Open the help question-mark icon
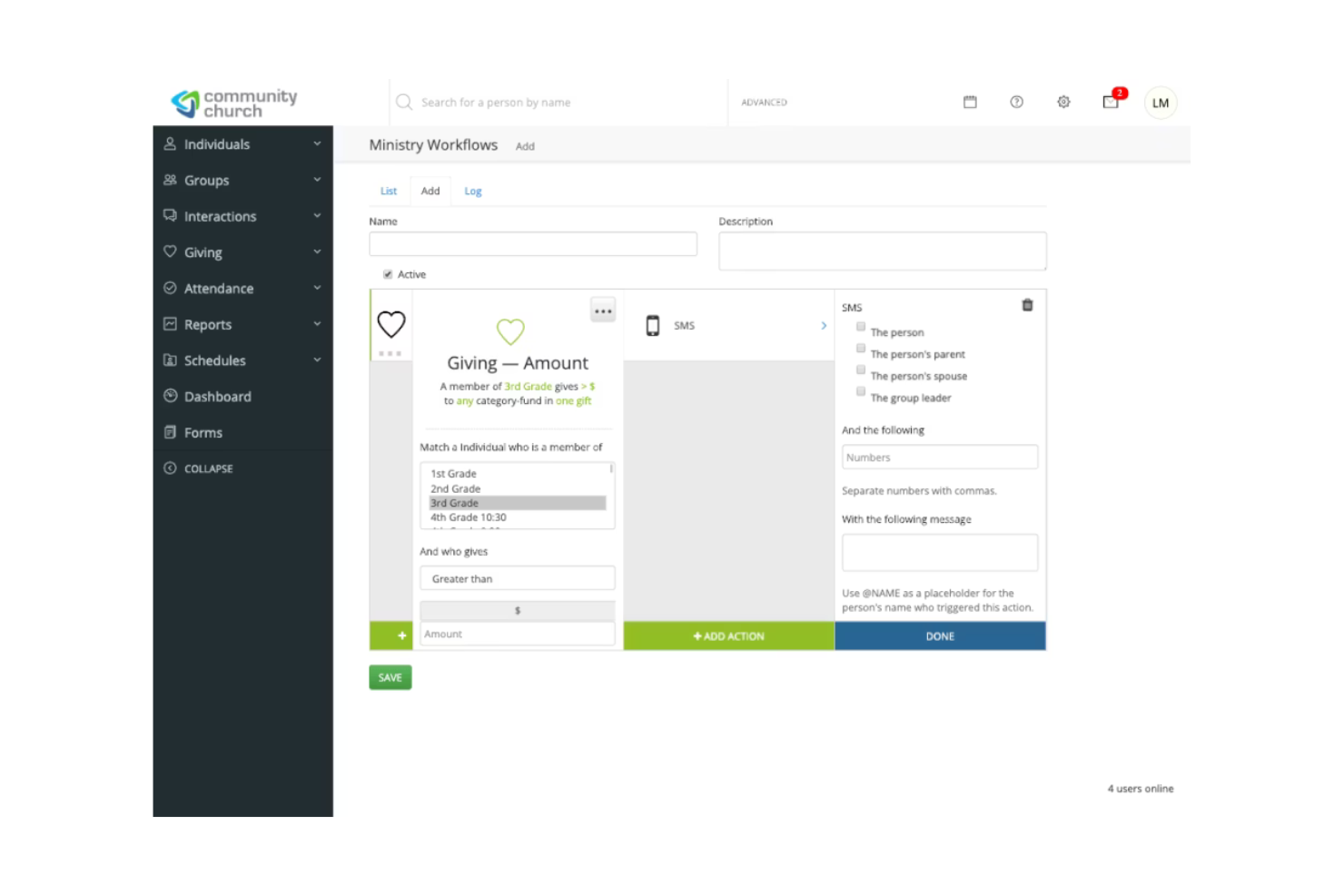The height and width of the screenshot is (896, 1344). (1016, 102)
